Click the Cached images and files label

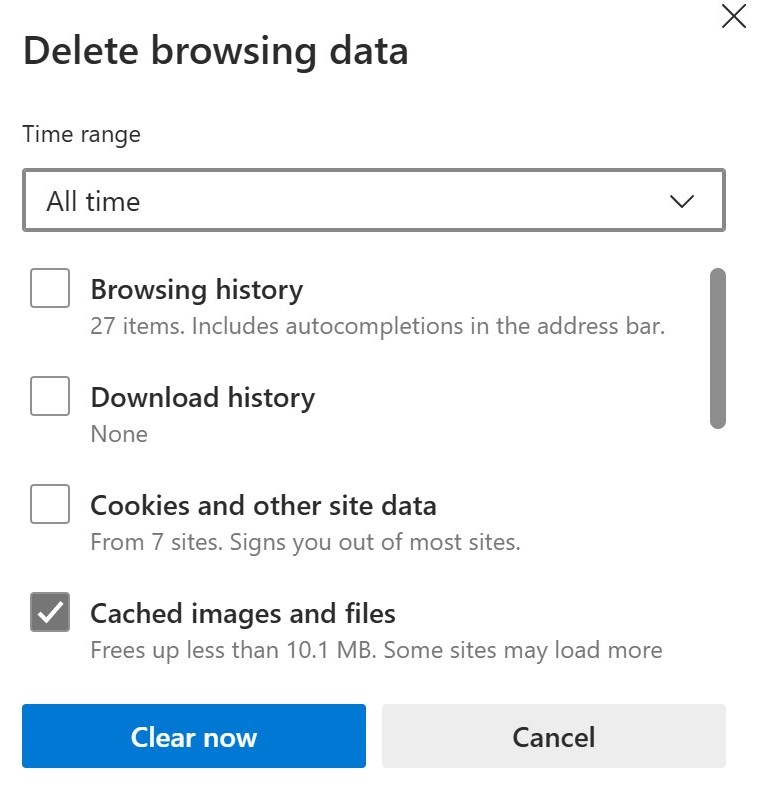click(243, 613)
